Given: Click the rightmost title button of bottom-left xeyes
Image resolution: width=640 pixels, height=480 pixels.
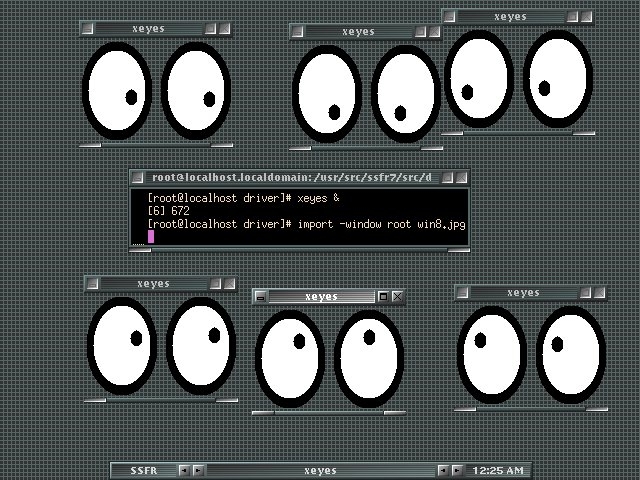Looking at the screenshot, I should (228, 284).
